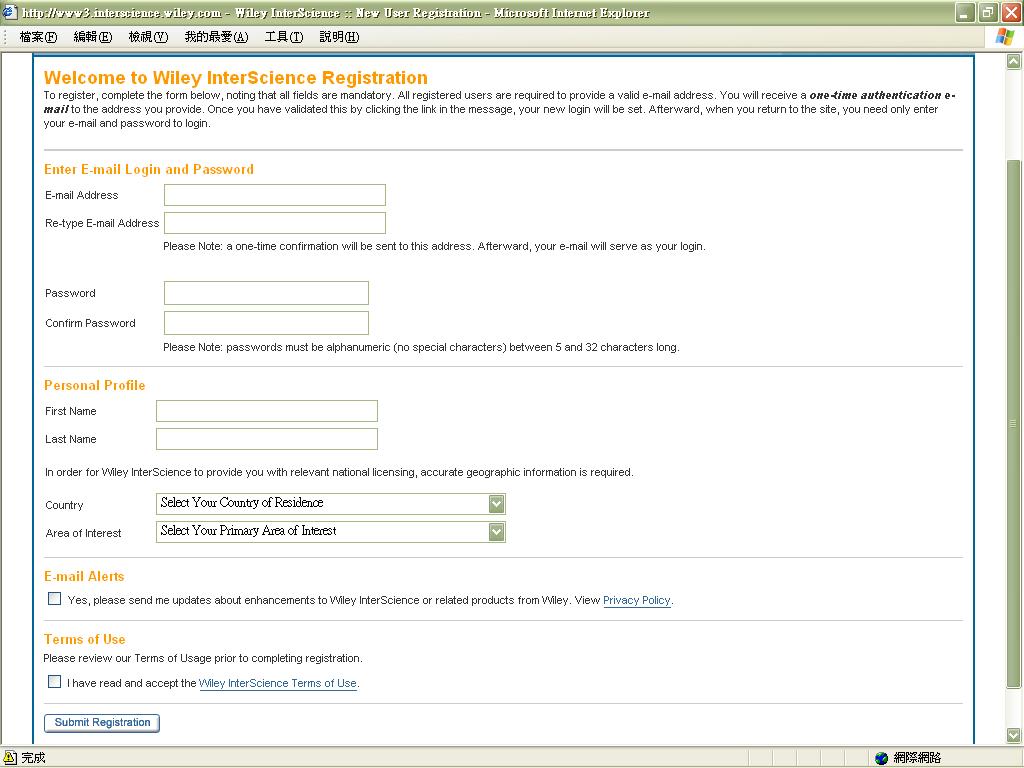Viewport: 1024px width, 768px height.
Task: Click the E-mail Alerts heading
Action: [84, 577]
